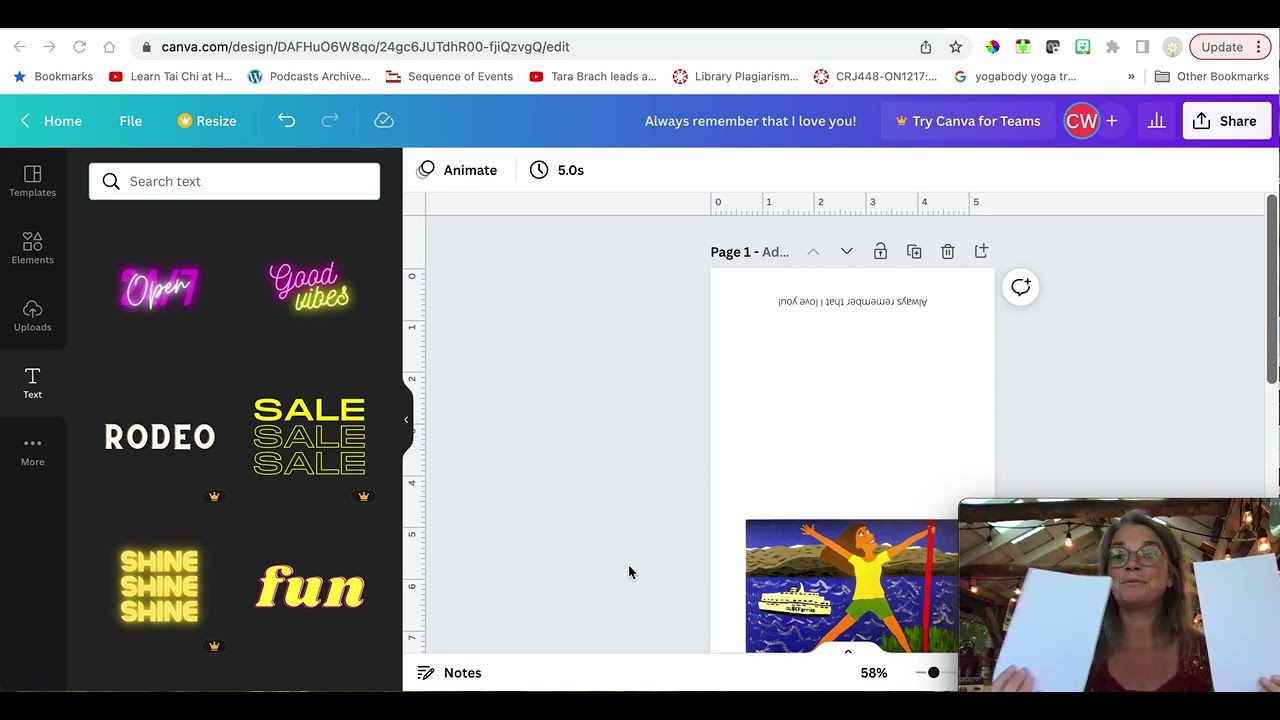
Task: Add the fun yellow text style
Action: pyautogui.click(x=310, y=587)
